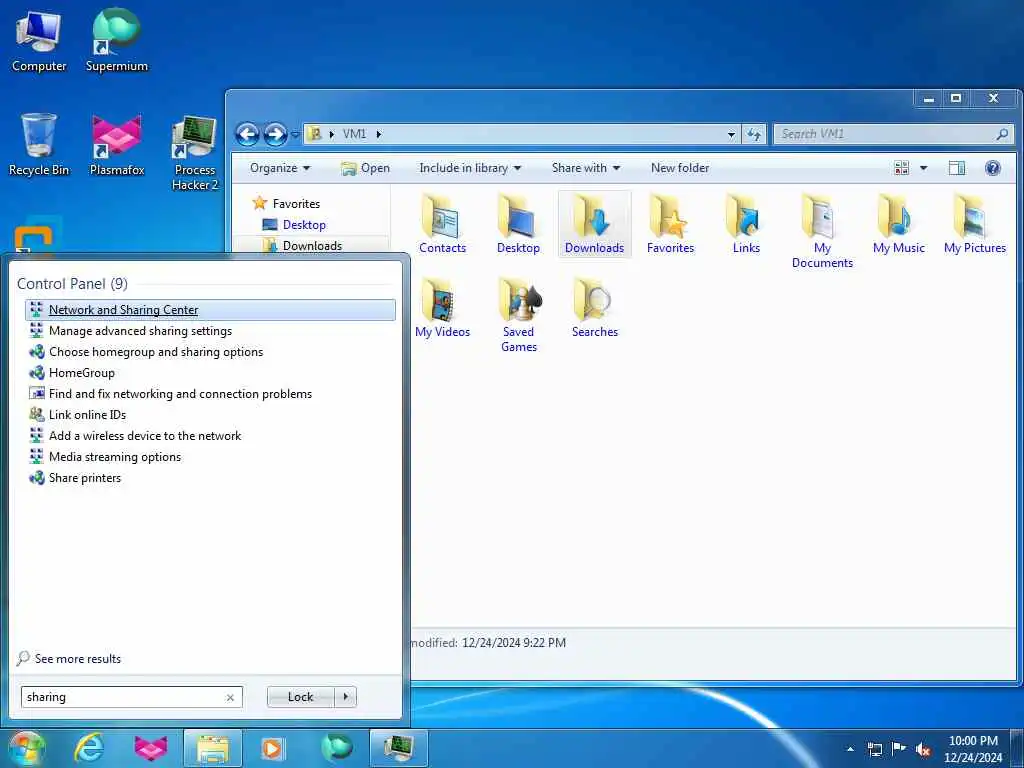Create a New folder in VM1
The width and height of the screenshot is (1024, 768).
(x=680, y=168)
